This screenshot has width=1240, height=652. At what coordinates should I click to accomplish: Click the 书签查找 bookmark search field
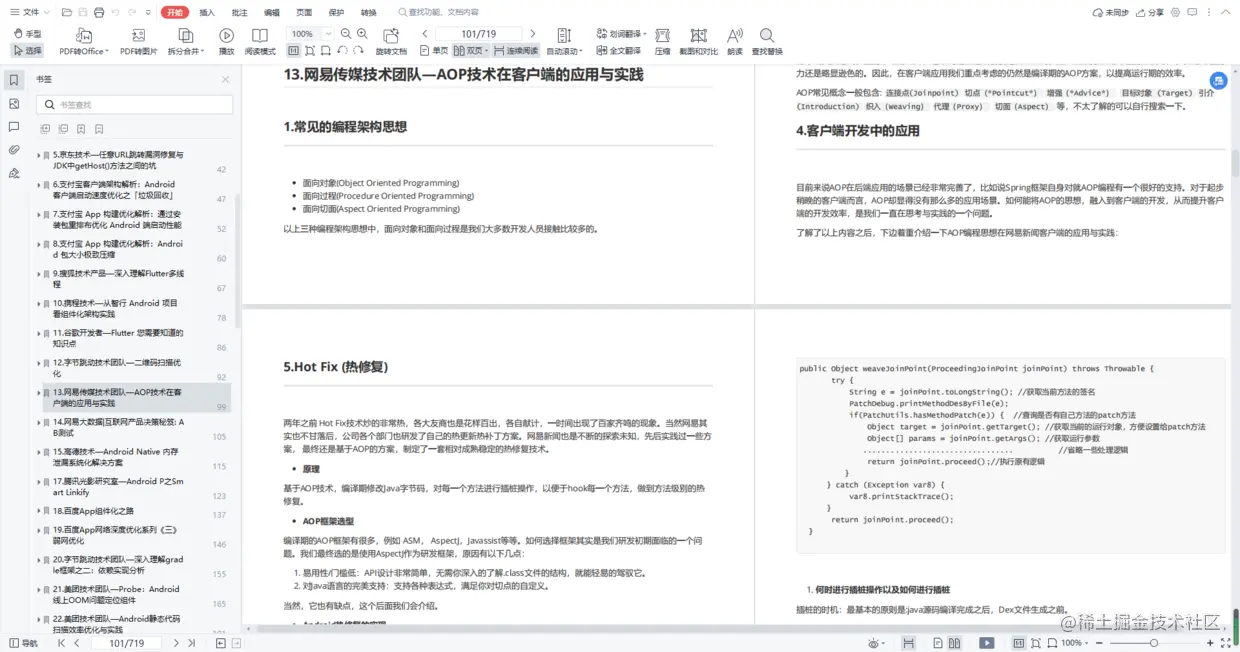pyautogui.click(x=135, y=104)
